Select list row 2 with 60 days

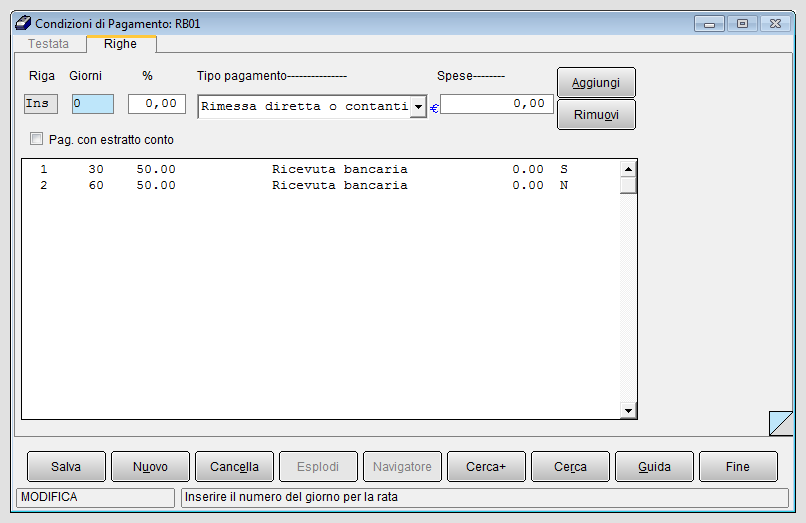click(x=321, y=185)
